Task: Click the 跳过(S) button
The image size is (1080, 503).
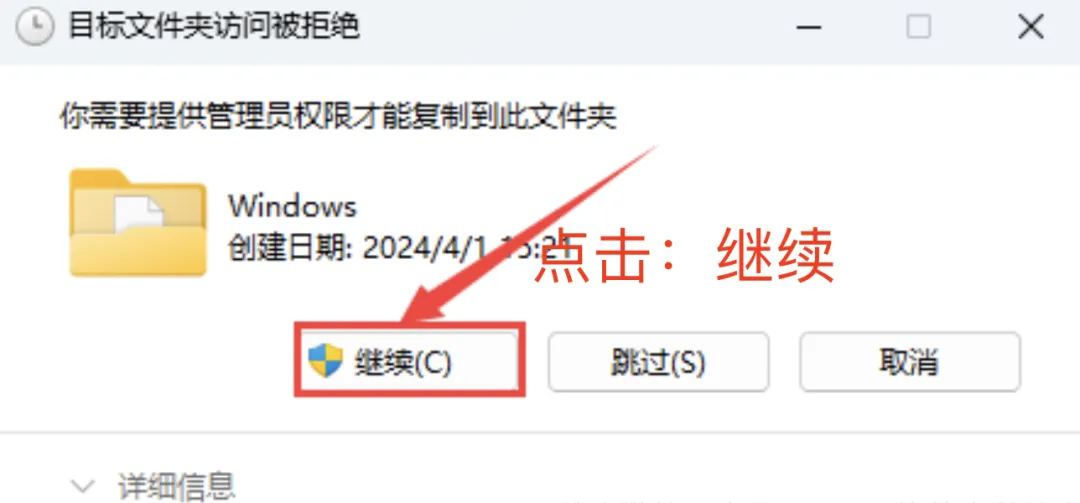Action: pos(658,362)
